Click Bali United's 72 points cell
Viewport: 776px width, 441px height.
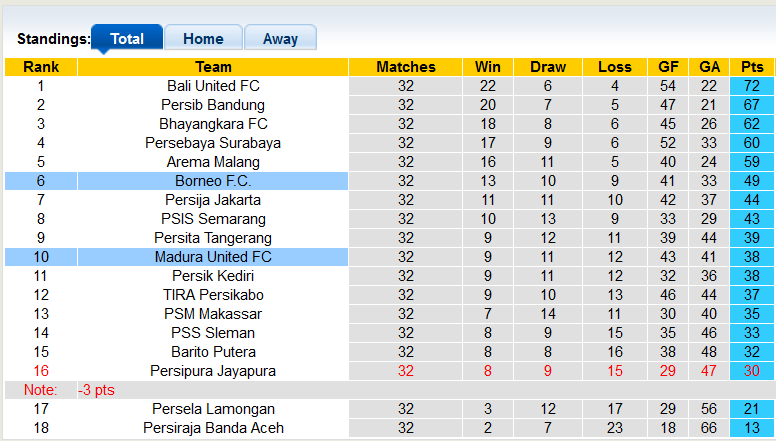coord(752,86)
